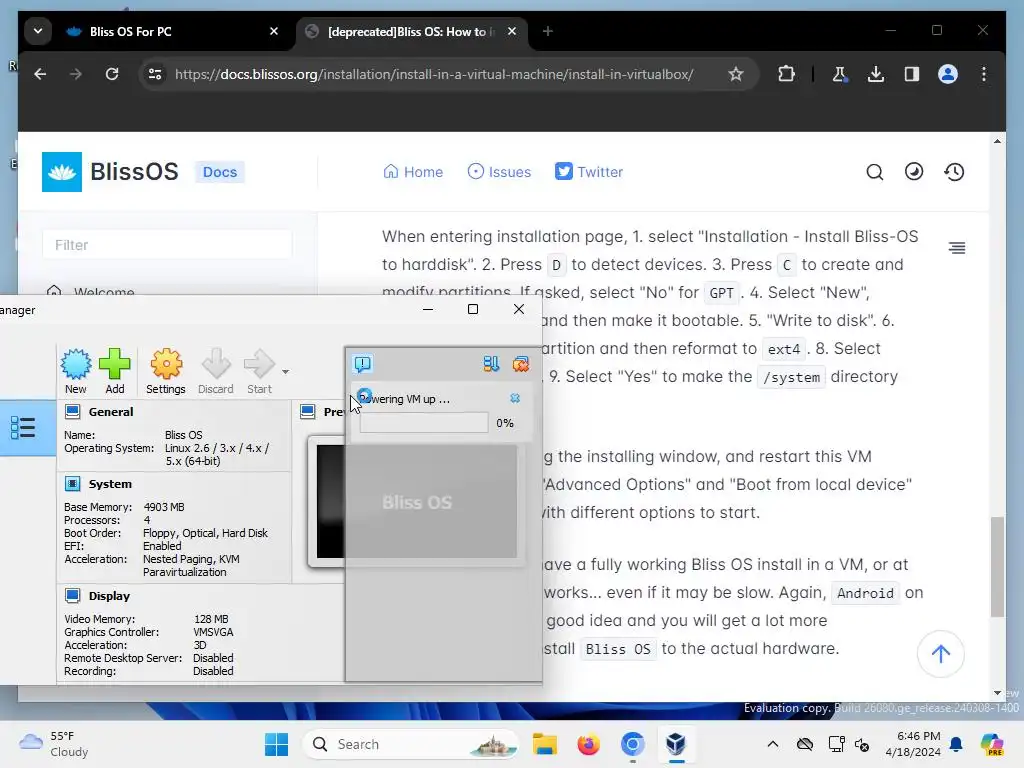Open a new browser tab
The height and width of the screenshot is (768, 1024).
tap(548, 31)
